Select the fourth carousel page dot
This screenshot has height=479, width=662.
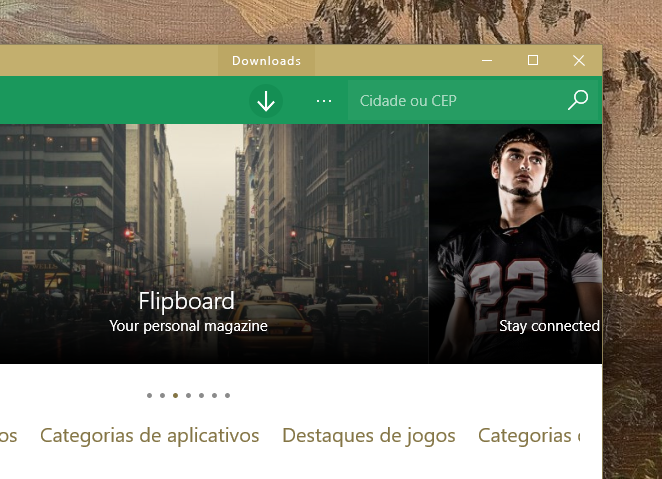[188, 395]
